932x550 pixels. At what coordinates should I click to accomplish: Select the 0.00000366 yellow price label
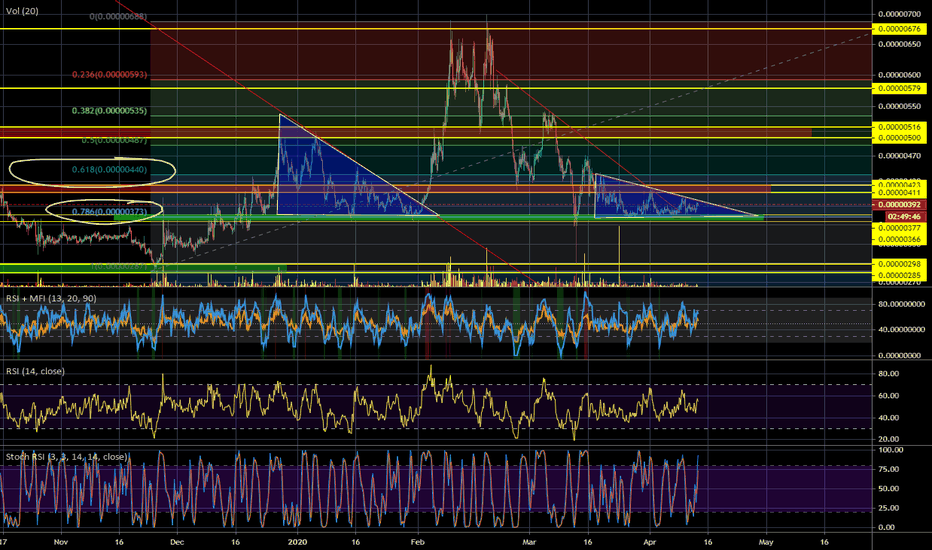pyautogui.click(x=899, y=240)
